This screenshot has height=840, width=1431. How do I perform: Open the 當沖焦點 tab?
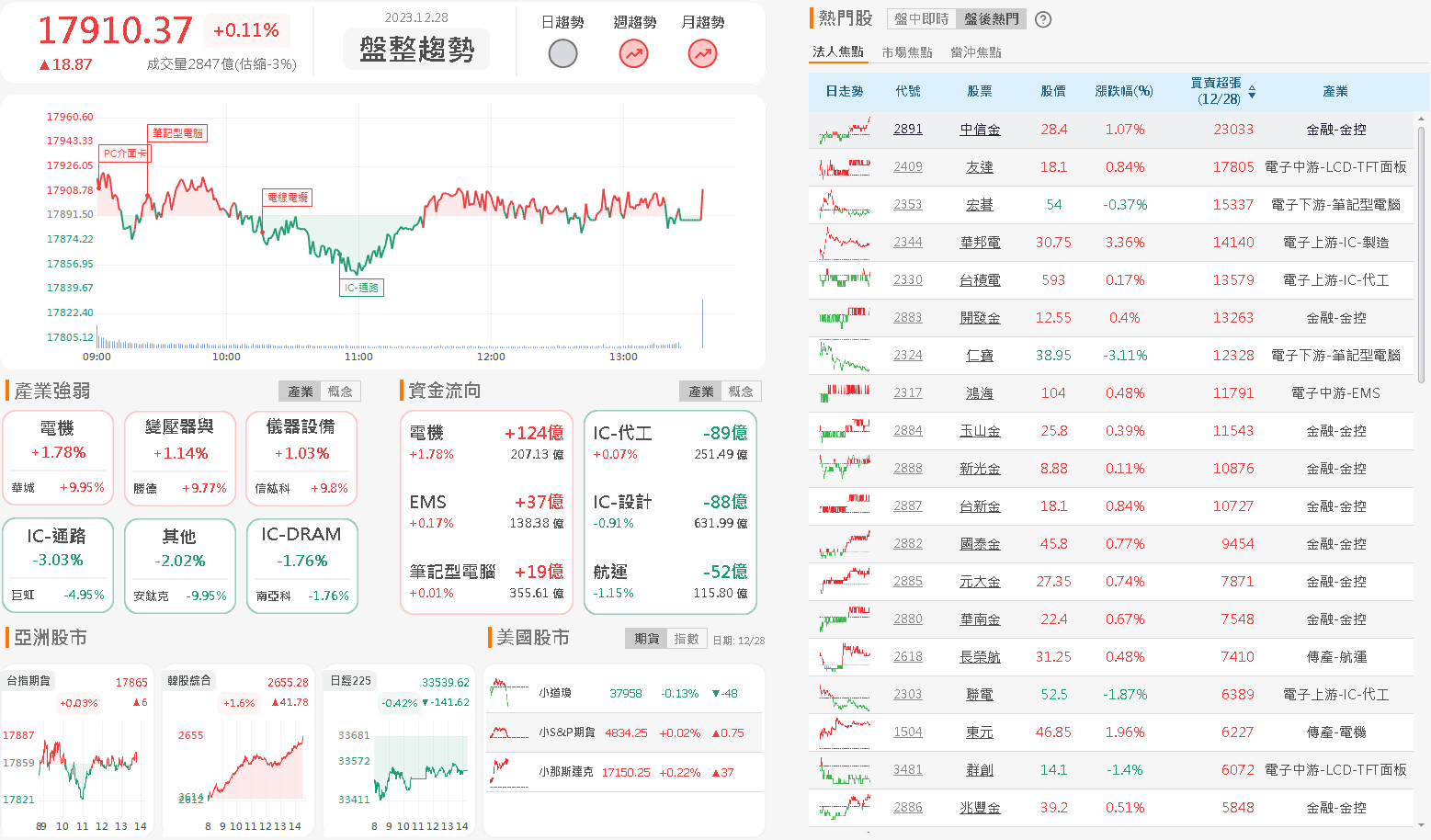pos(976,52)
